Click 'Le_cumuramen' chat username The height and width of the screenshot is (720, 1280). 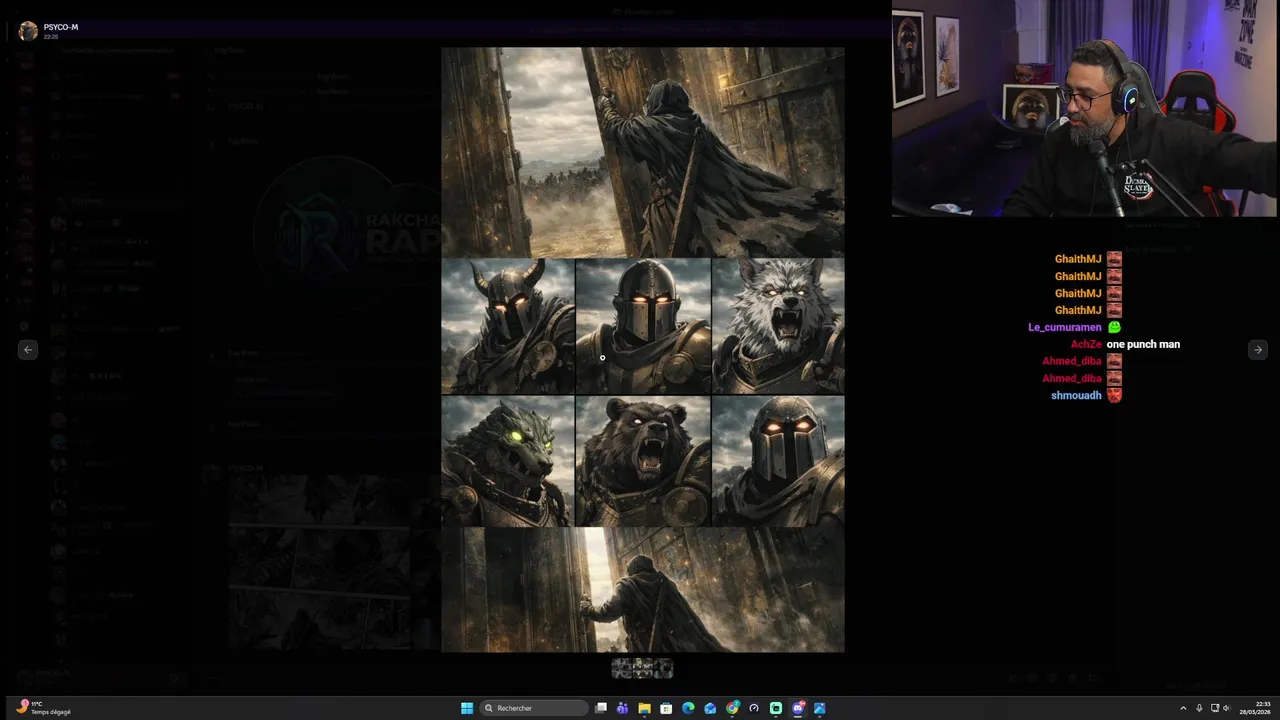click(1064, 327)
